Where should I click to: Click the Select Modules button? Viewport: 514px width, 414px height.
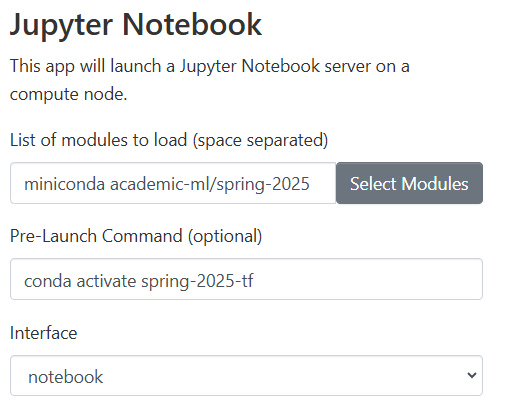409,183
